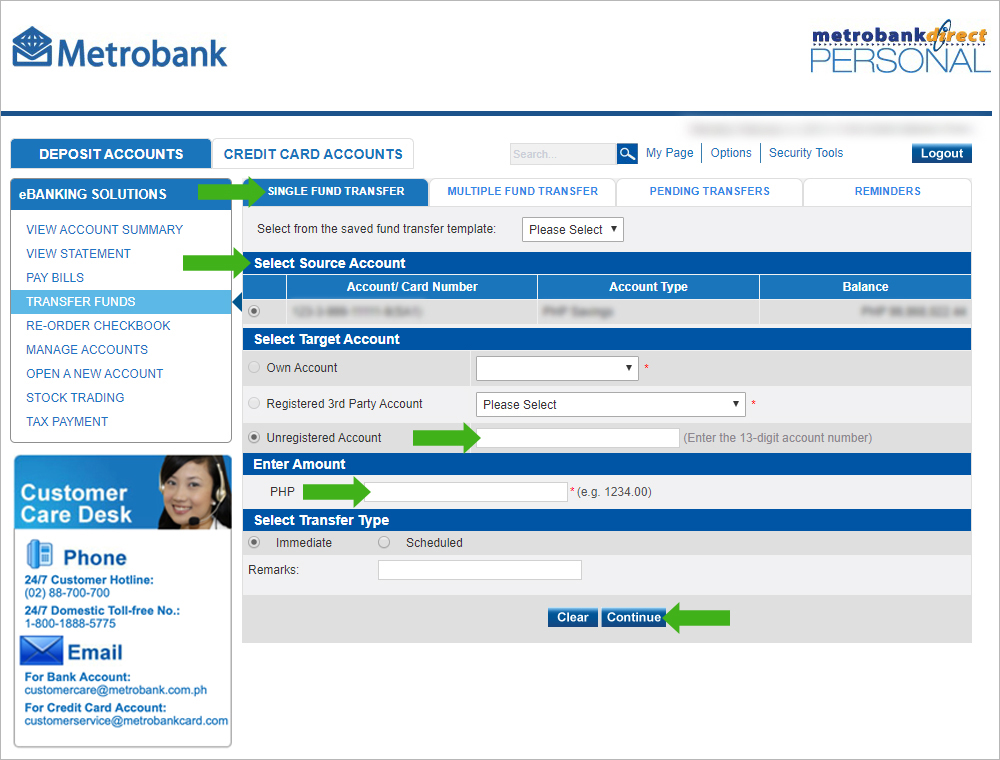Switch to Multiple Fund Transfer tab
The width and height of the screenshot is (1000, 760).
[522, 191]
